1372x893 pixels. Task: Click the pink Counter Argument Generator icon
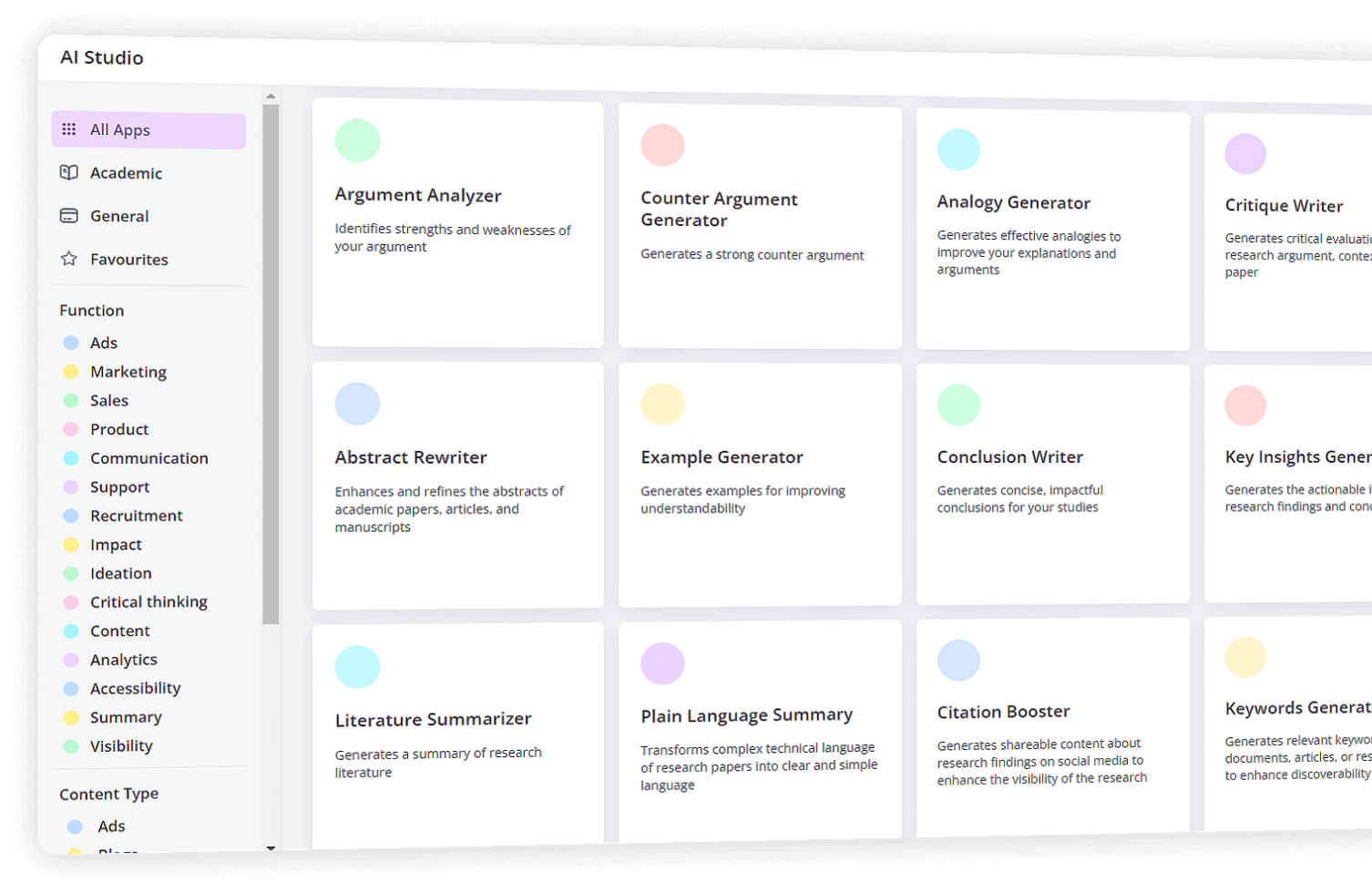tap(662, 145)
